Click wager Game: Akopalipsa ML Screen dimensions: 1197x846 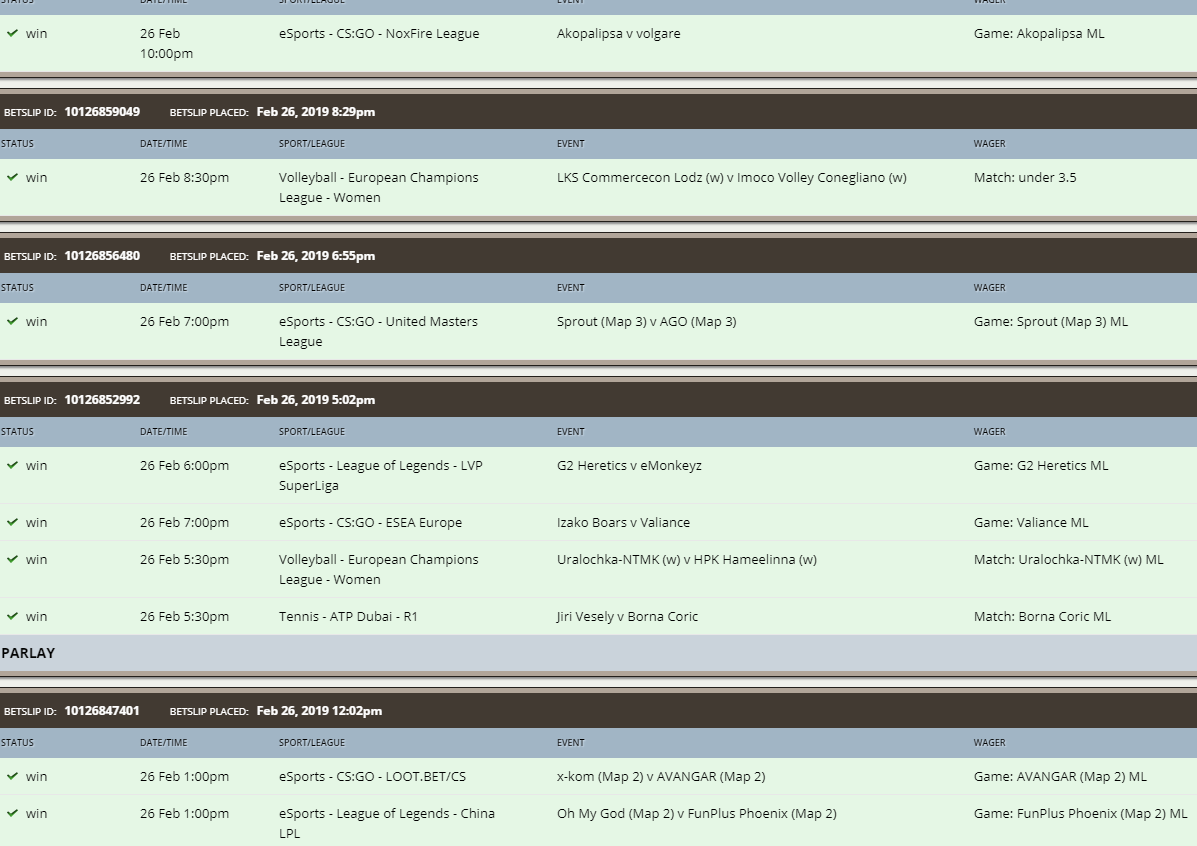pyautogui.click(x=1039, y=34)
